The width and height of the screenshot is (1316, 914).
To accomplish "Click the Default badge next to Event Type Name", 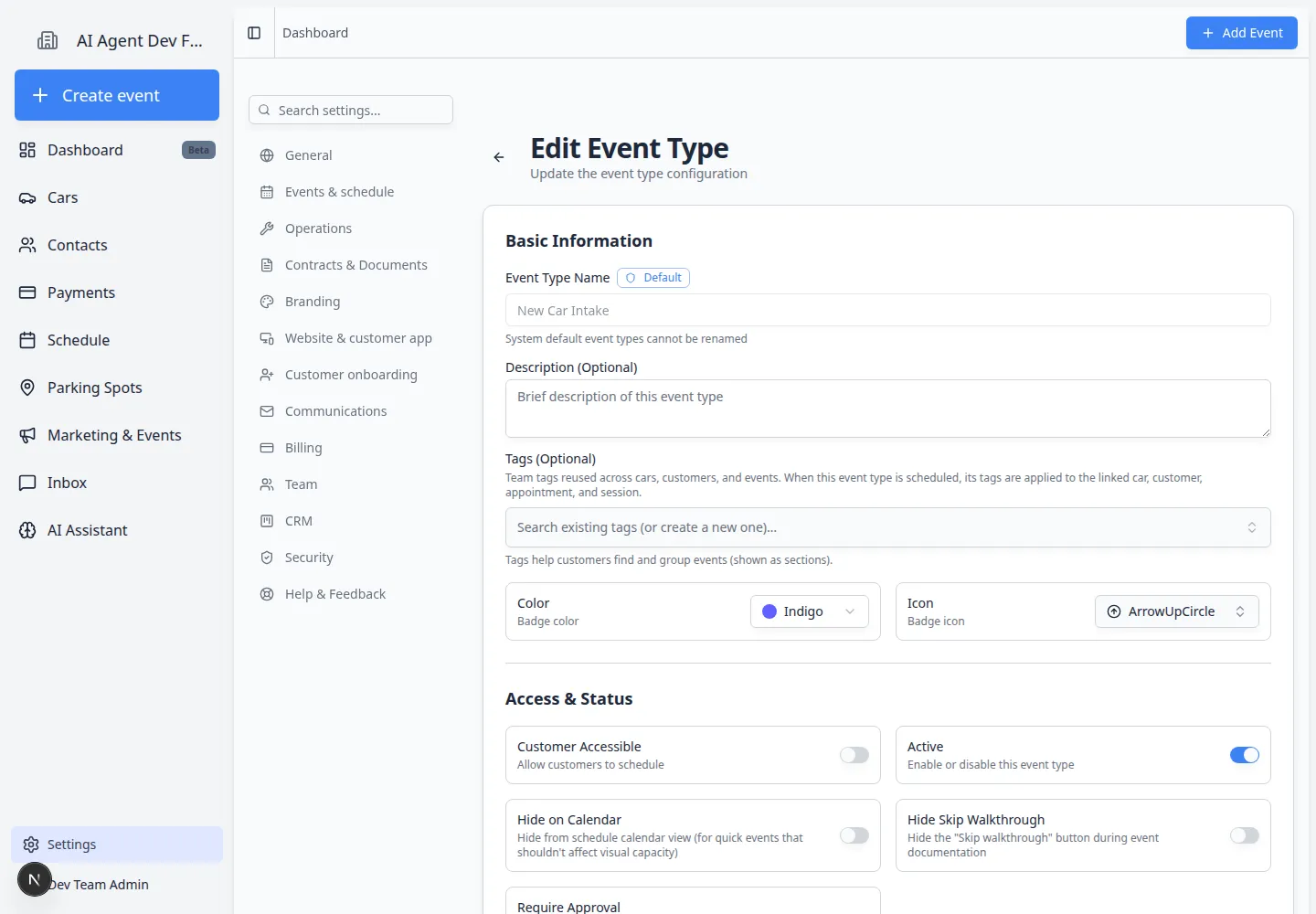I will pyautogui.click(x=653, y=278).
